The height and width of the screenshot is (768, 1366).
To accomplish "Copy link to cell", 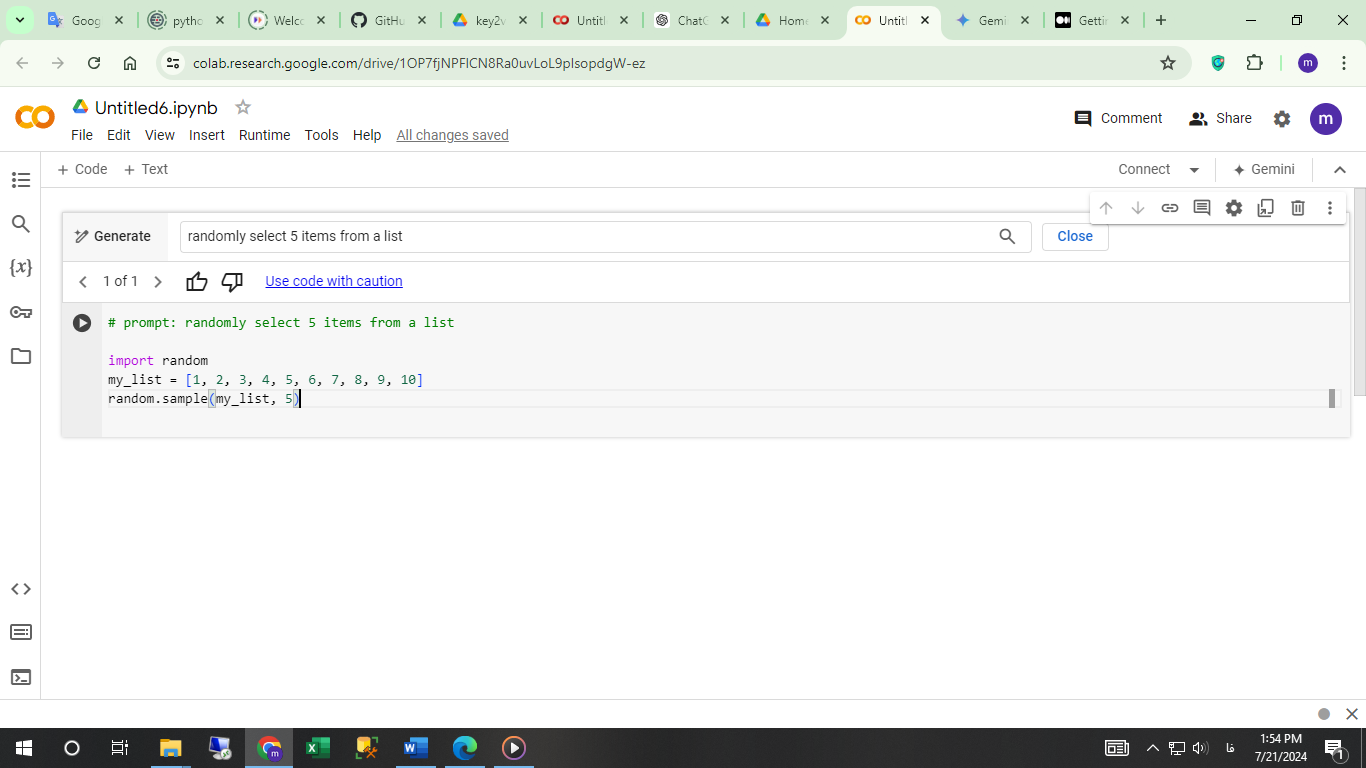I will [1170, 208].
